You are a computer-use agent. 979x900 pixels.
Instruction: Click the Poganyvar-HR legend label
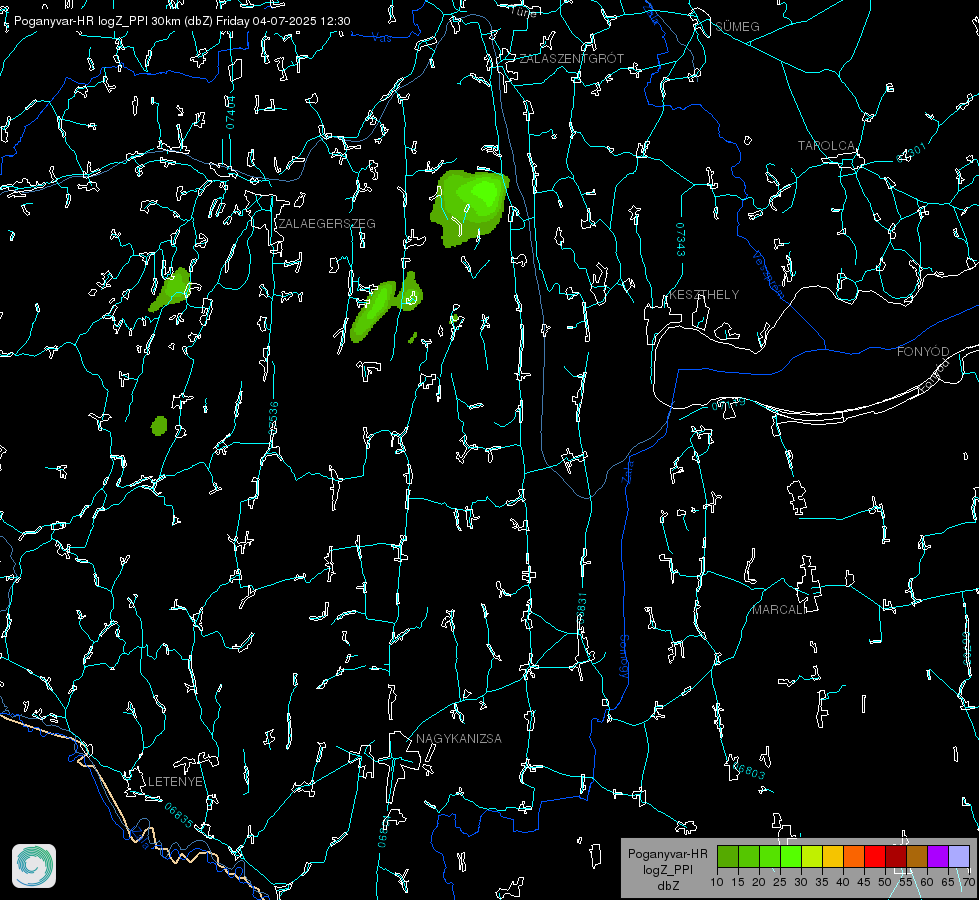point(667,854)
